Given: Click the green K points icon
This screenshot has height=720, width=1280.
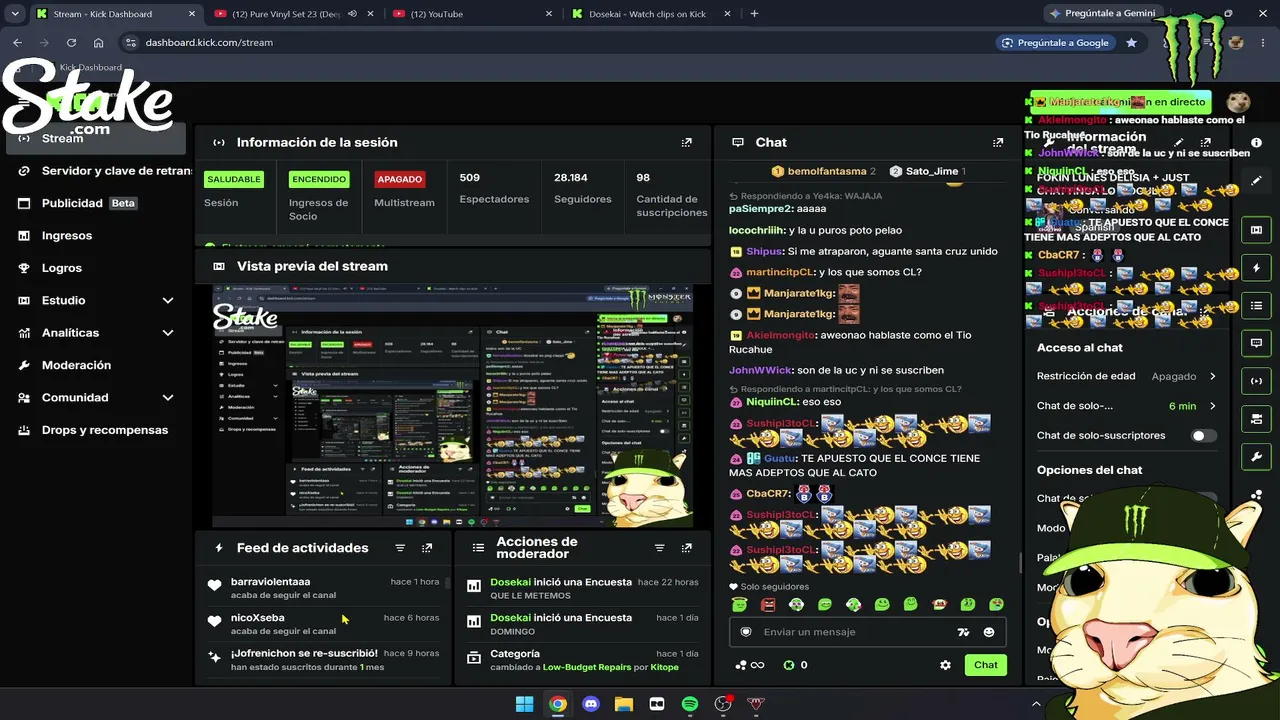Looking at the screenshot, I should tap(788, 665).
